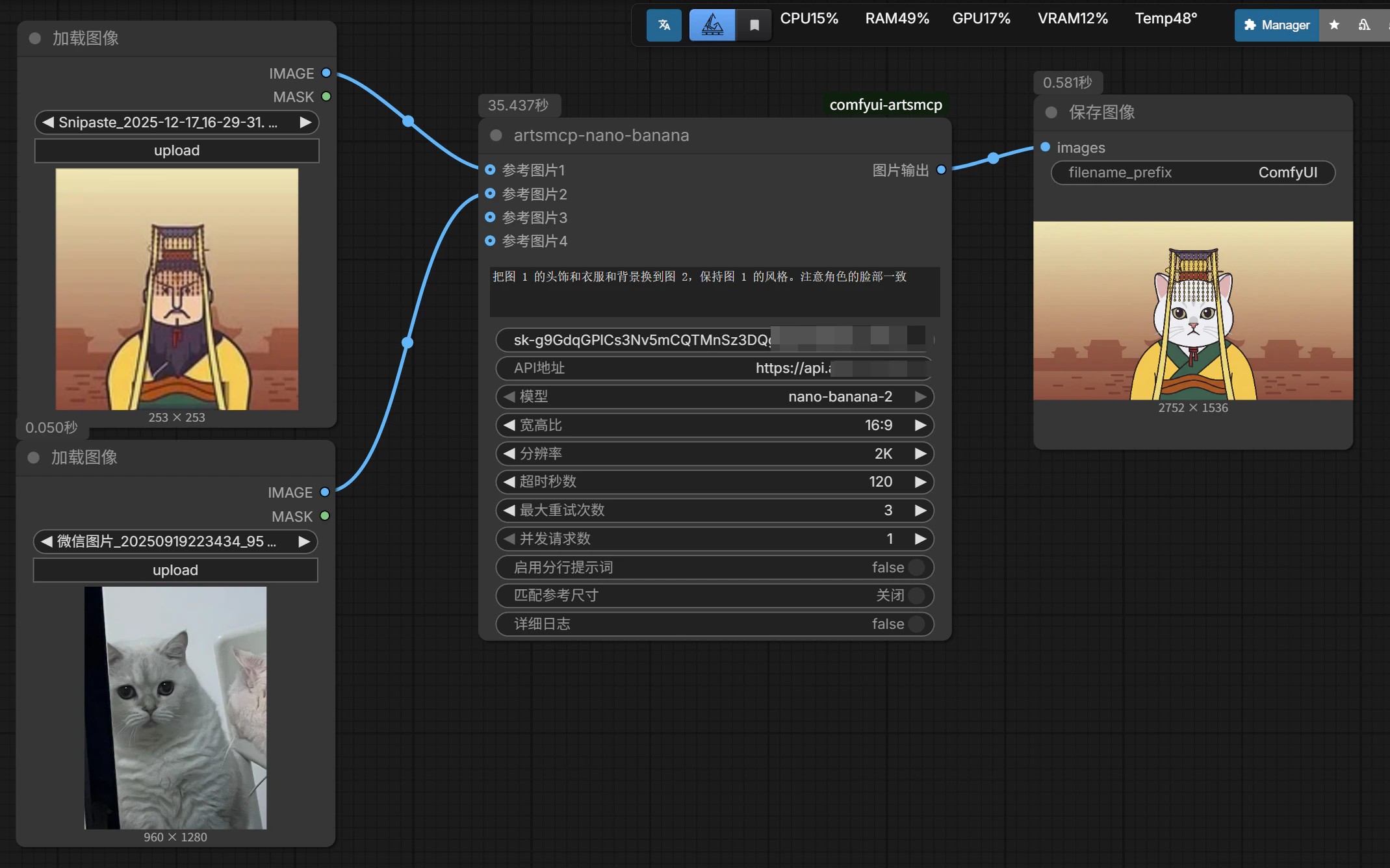
Task: Toggle the 详细日志 switch
Action: click(916, 624)
